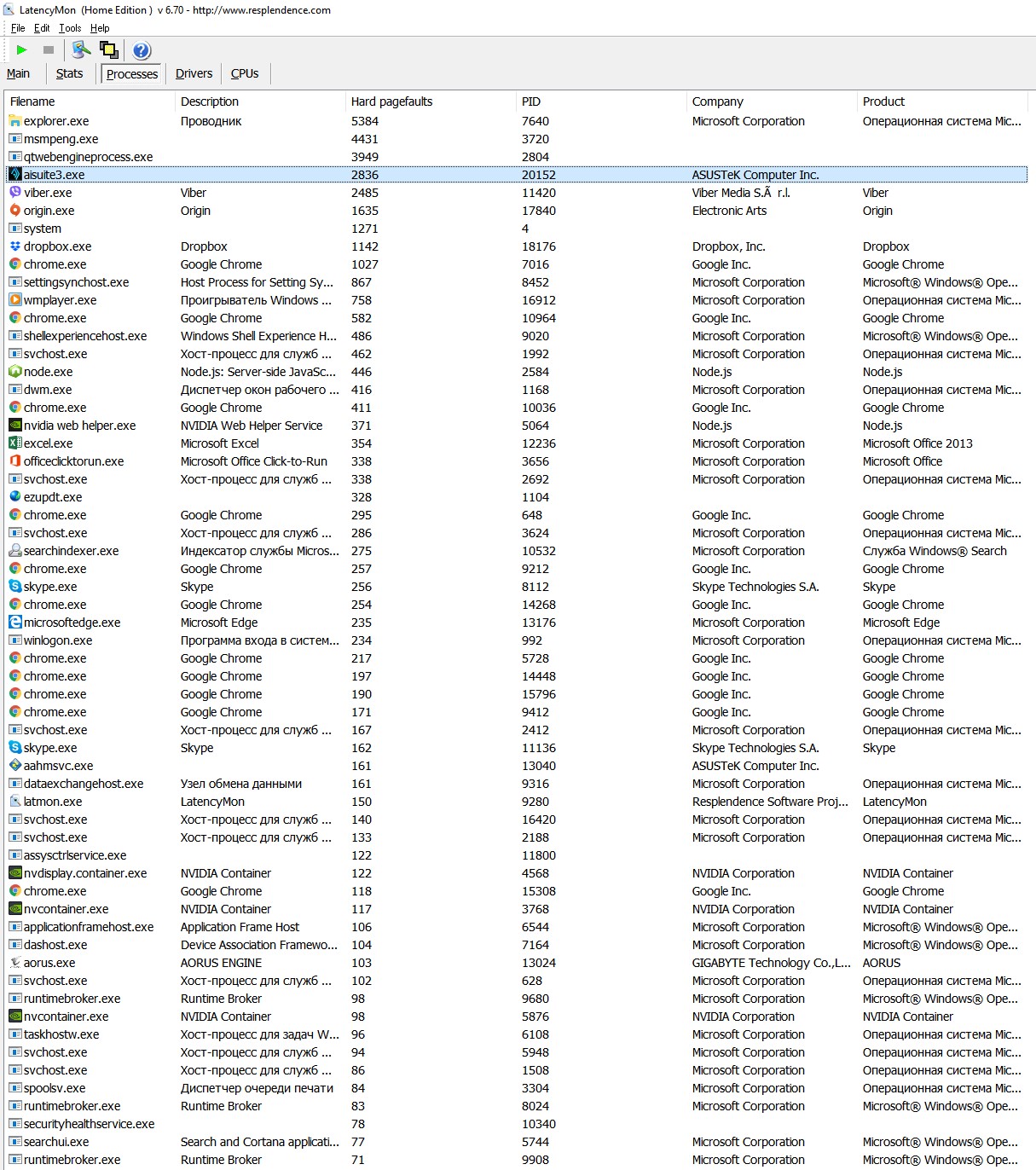Click the nvdisplay.container.exe icon

(x=15, y=873)
